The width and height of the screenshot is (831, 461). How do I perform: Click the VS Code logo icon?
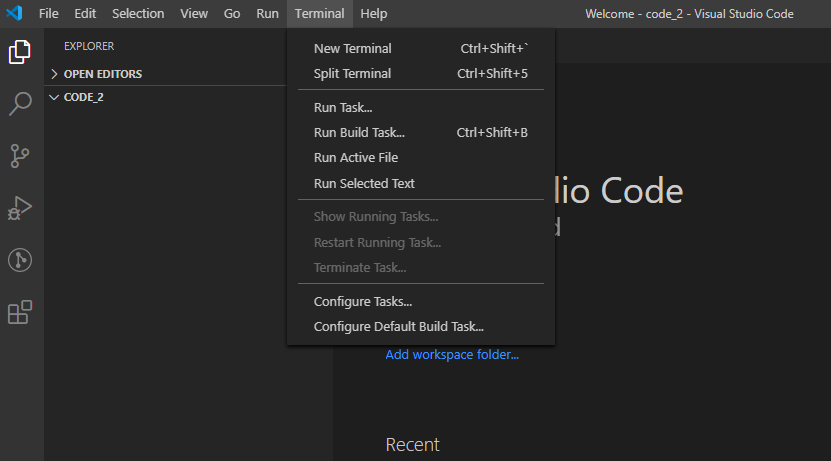14,13
